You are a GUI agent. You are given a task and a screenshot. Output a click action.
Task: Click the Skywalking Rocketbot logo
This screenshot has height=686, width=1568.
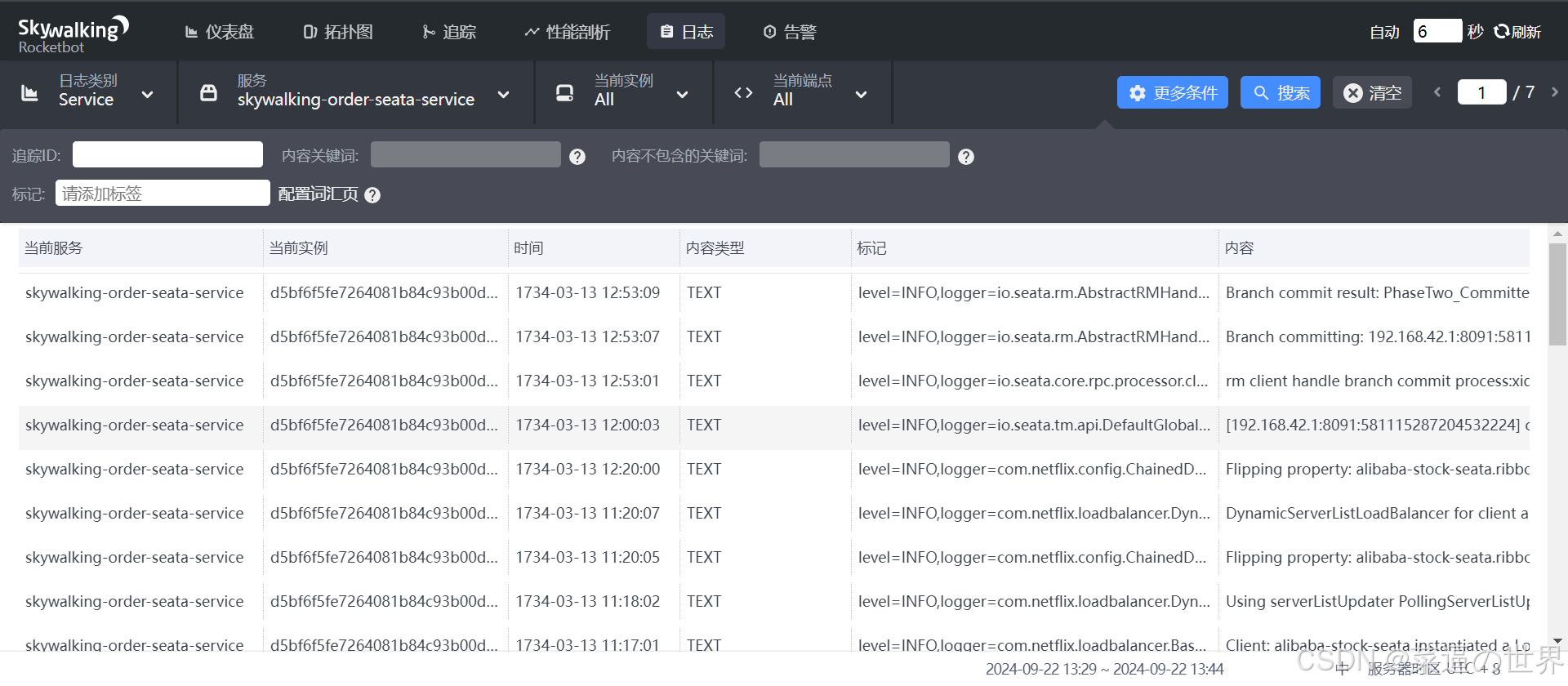coord(73,34)
